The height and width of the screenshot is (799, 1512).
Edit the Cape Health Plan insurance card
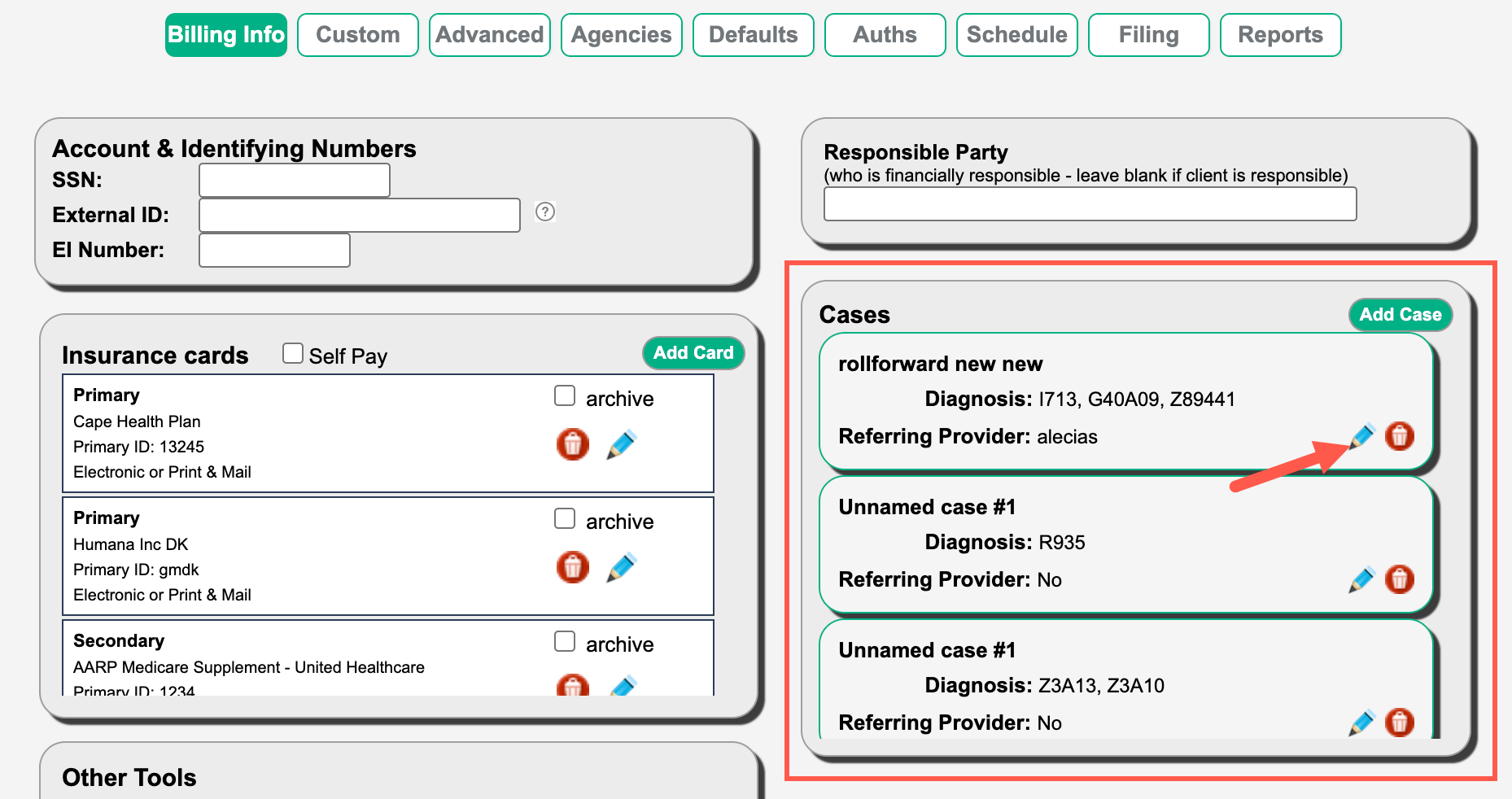621,444
